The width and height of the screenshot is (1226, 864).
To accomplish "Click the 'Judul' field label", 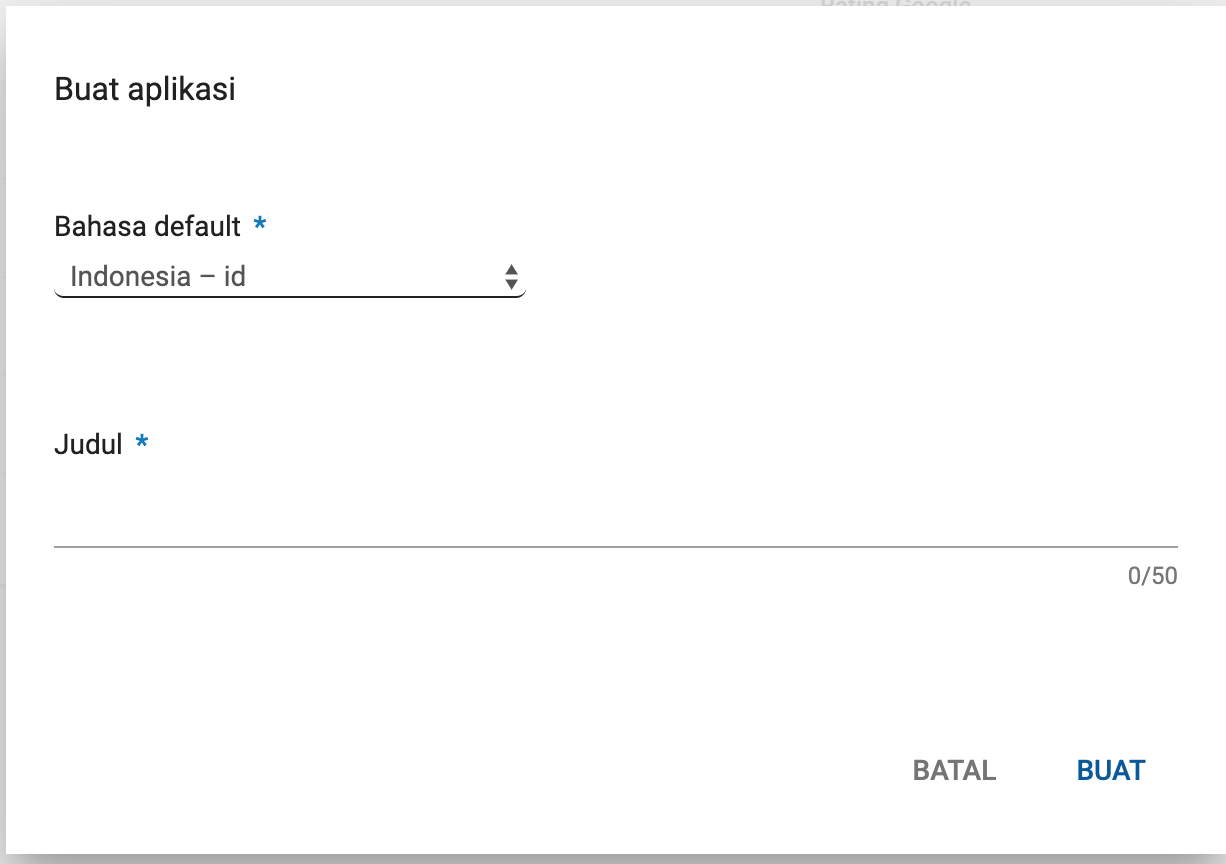I will coord(88,444).
